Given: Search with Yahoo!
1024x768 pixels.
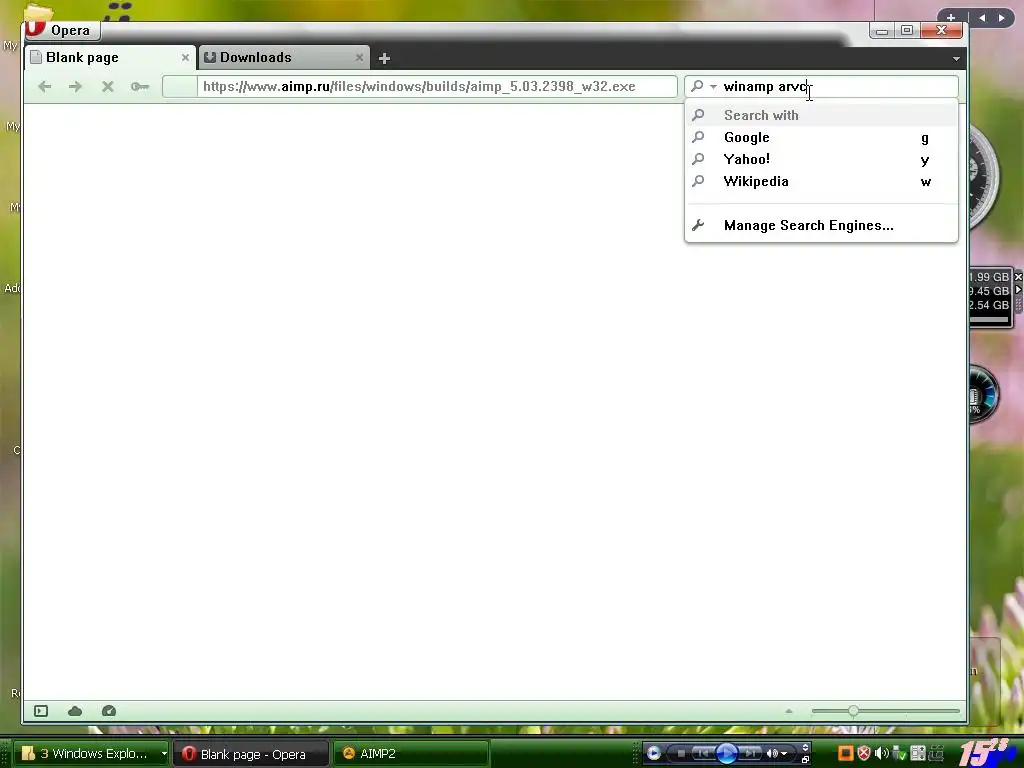Looking at the screenshot, I should (x=821, y=159).
